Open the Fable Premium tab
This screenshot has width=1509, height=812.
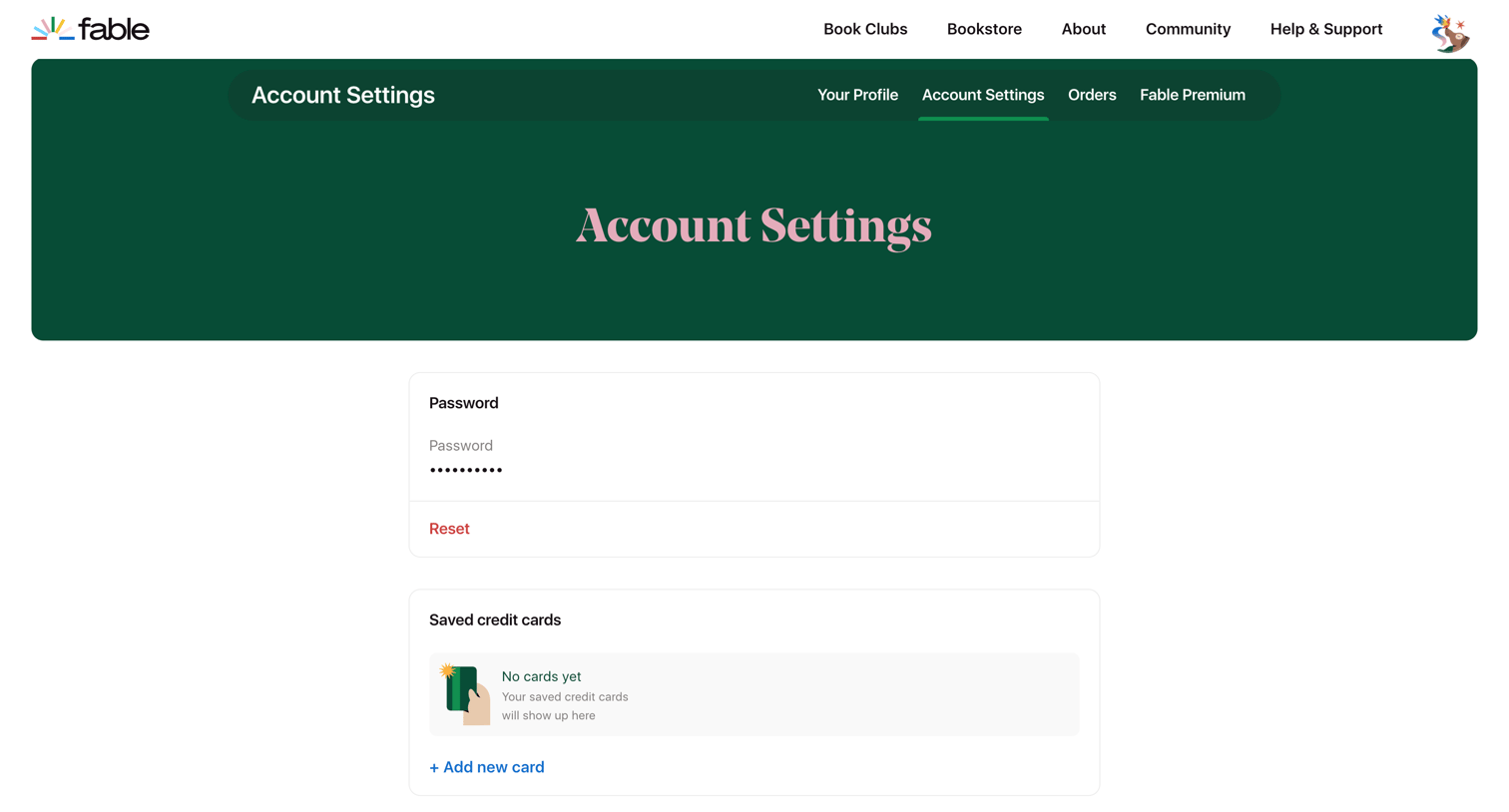pos(1193,95)
